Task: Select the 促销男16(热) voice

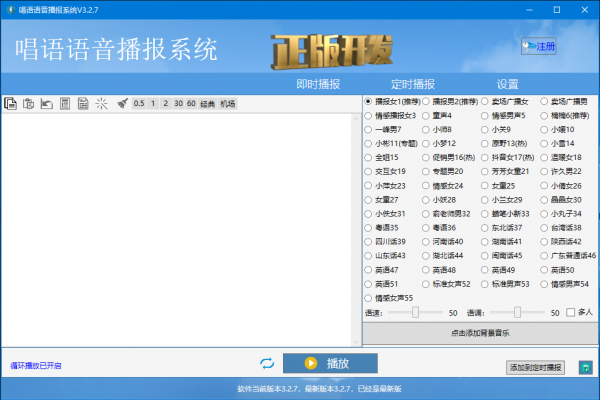Action: pyautogui.click(x=449, y=157)
